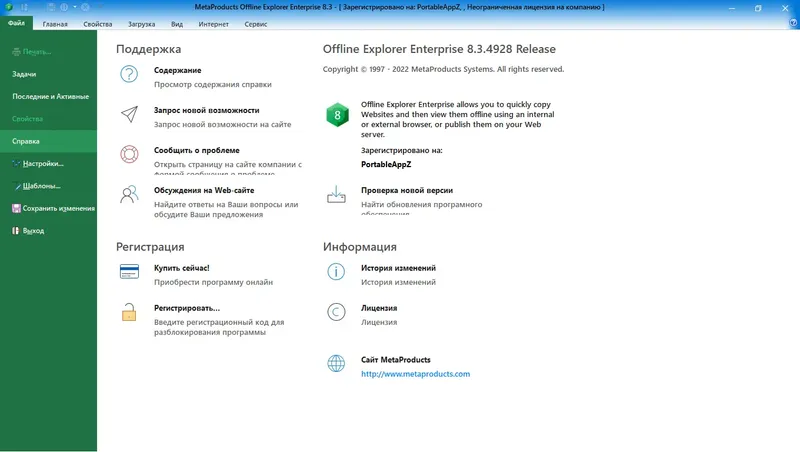Open Задачи in the sidebar
This screenshot has width=800, height=452.
[48, 74]
